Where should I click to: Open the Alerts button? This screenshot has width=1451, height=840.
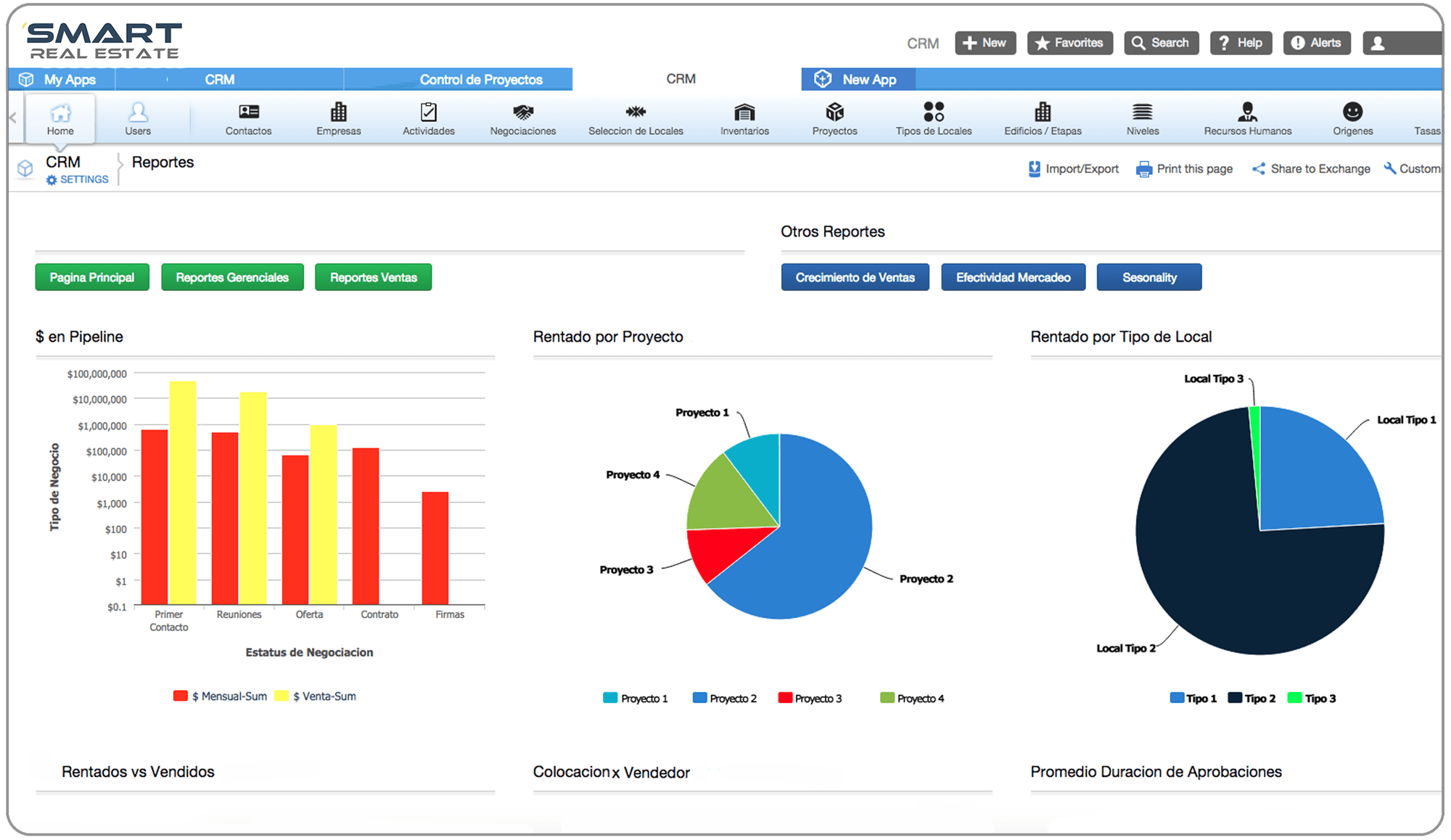click(x=1317, y=43)
